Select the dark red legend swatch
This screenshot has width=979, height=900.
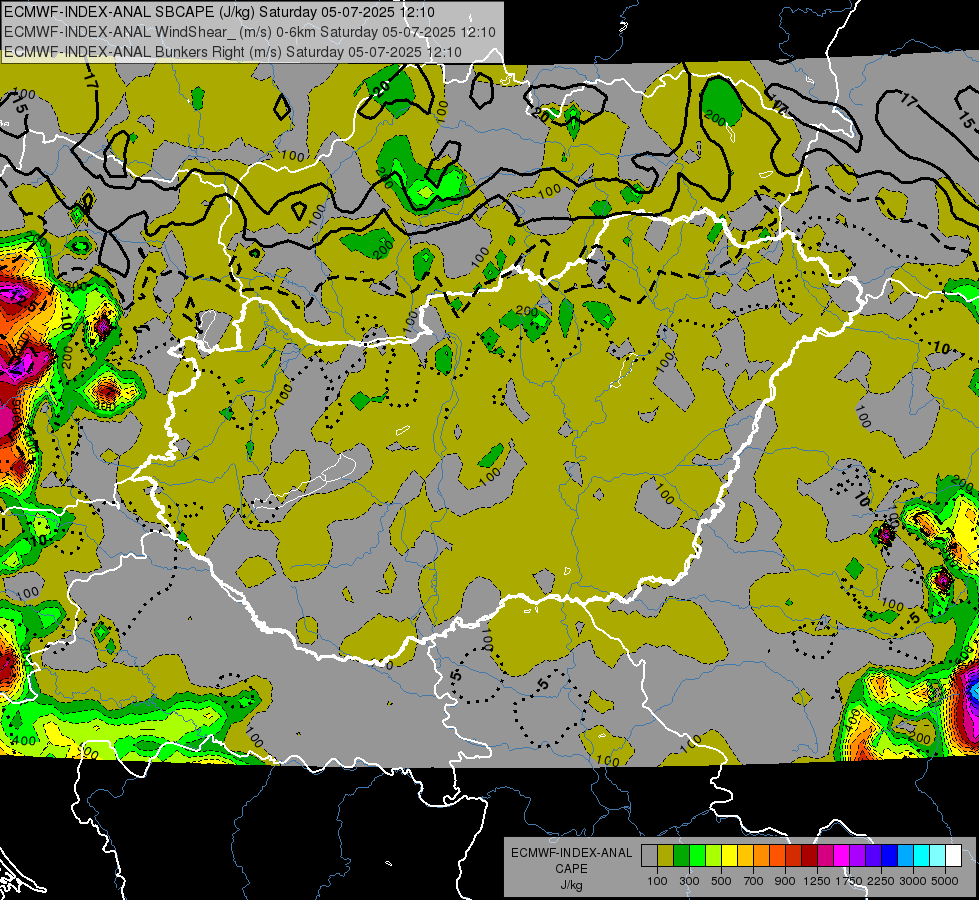pyautogui.click(x=810, y=855)
